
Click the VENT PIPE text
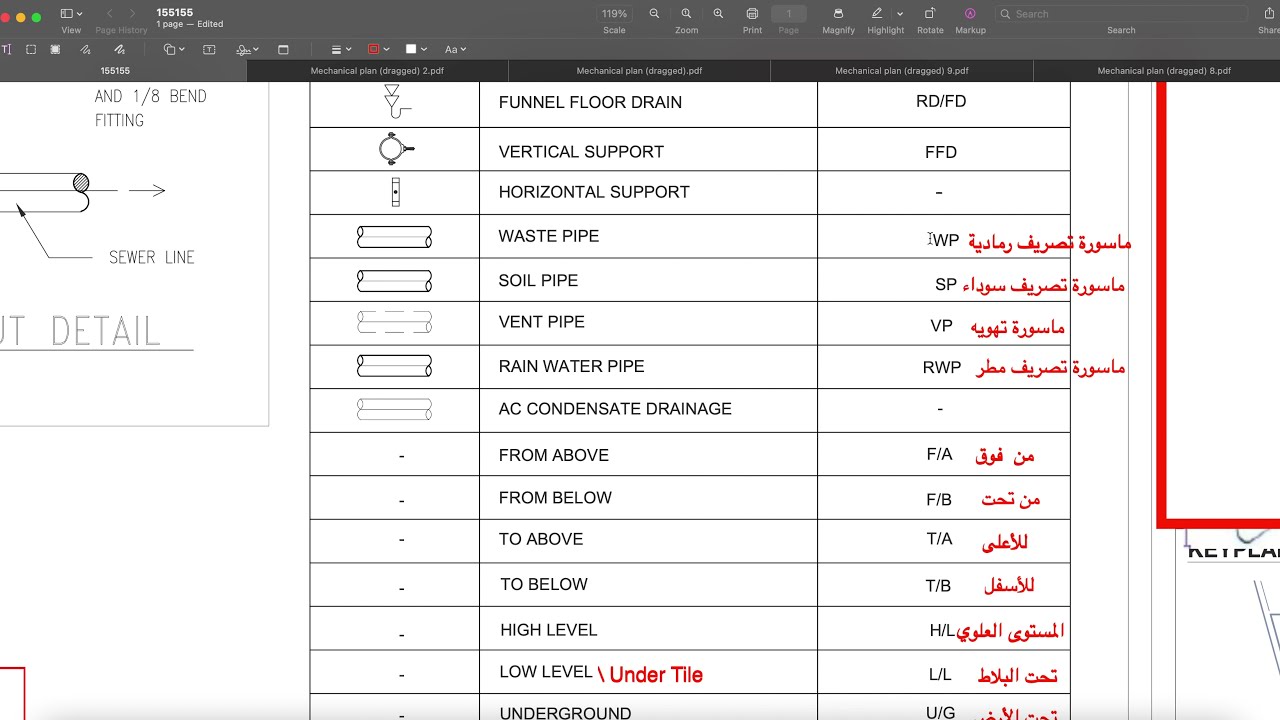click(541, 322)
